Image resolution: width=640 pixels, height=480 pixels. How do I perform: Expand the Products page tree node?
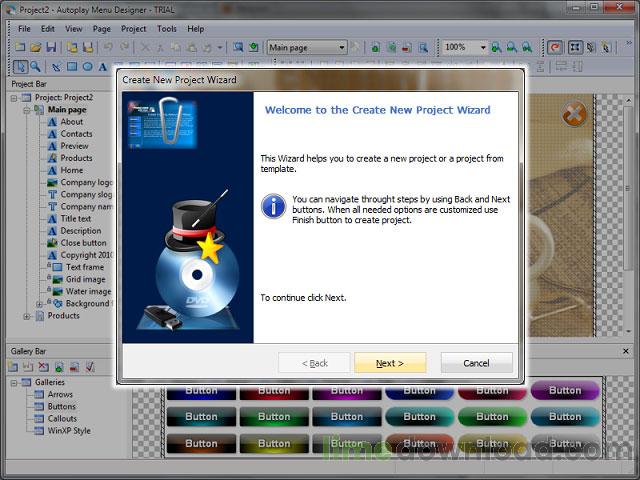tap(27, 316)
